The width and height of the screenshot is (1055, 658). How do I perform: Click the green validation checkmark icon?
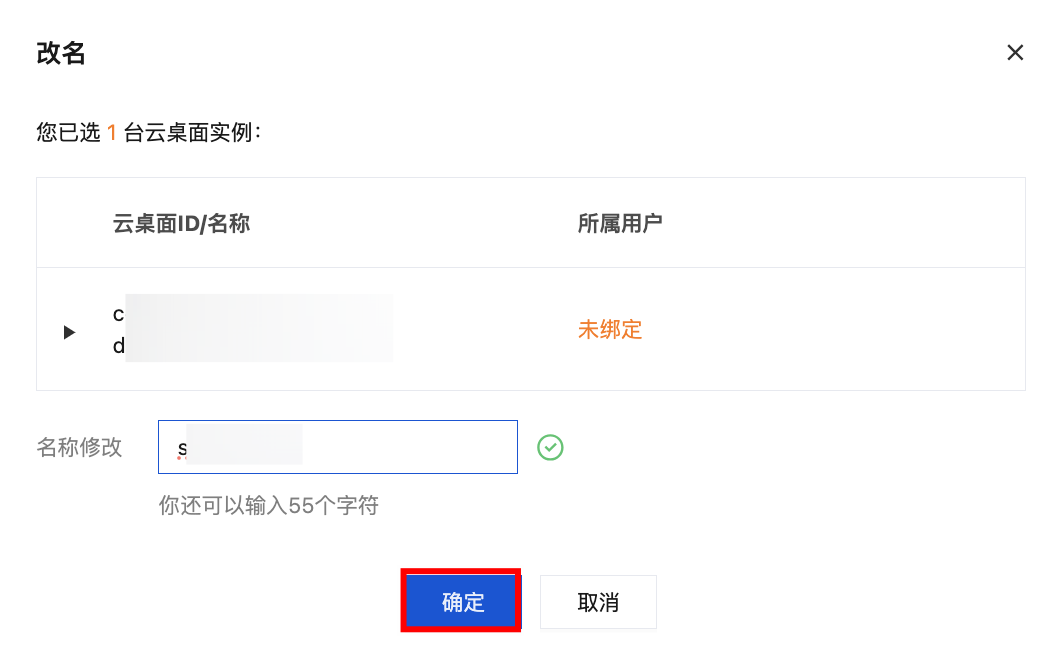click(550, 447)
